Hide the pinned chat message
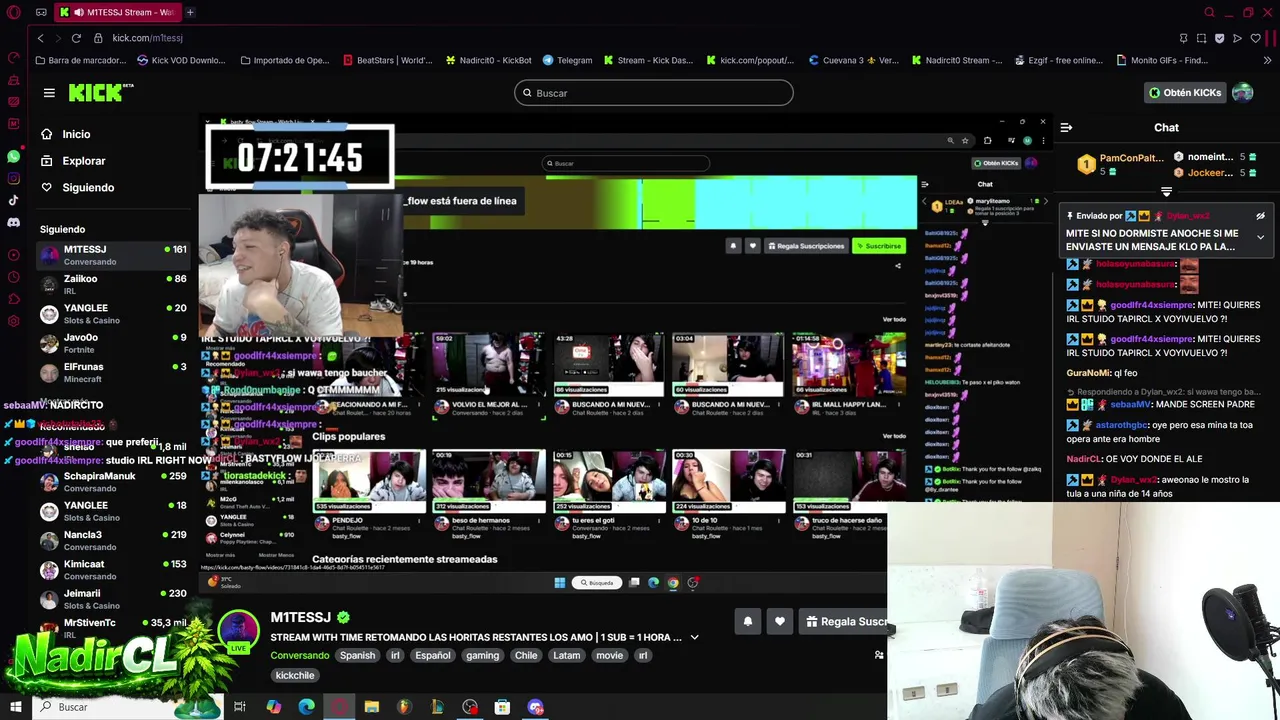 click(1260, 216)
